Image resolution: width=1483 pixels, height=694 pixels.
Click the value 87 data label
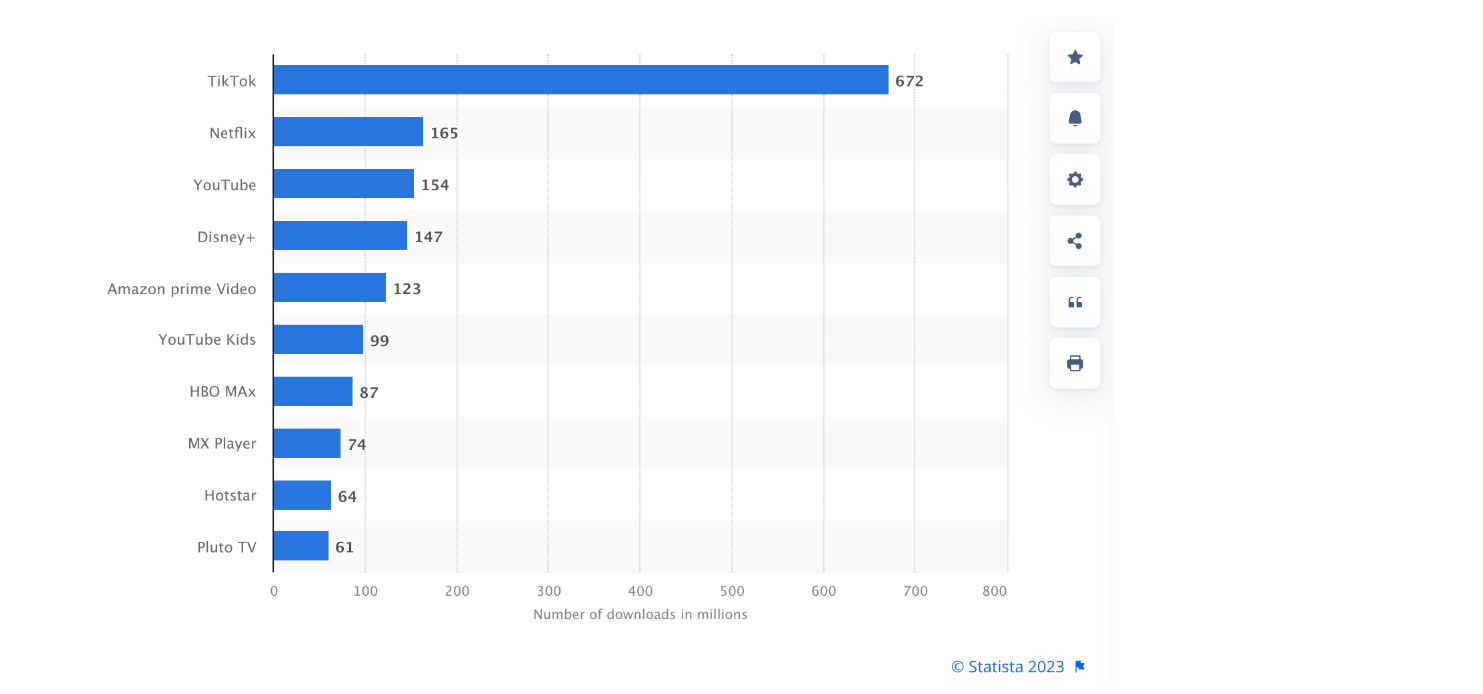pos(369,393)
